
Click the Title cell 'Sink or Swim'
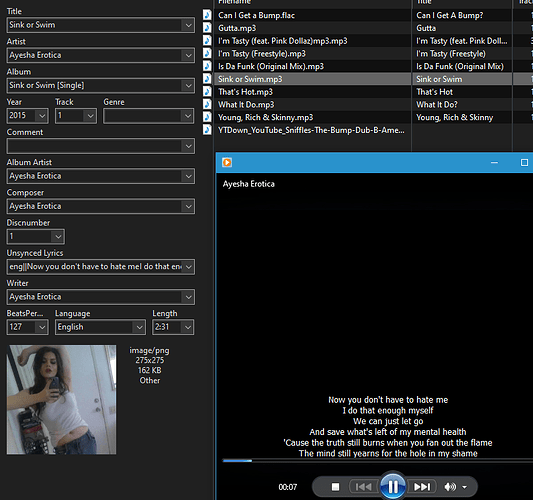pyautogui.click(x=439, y=79)
